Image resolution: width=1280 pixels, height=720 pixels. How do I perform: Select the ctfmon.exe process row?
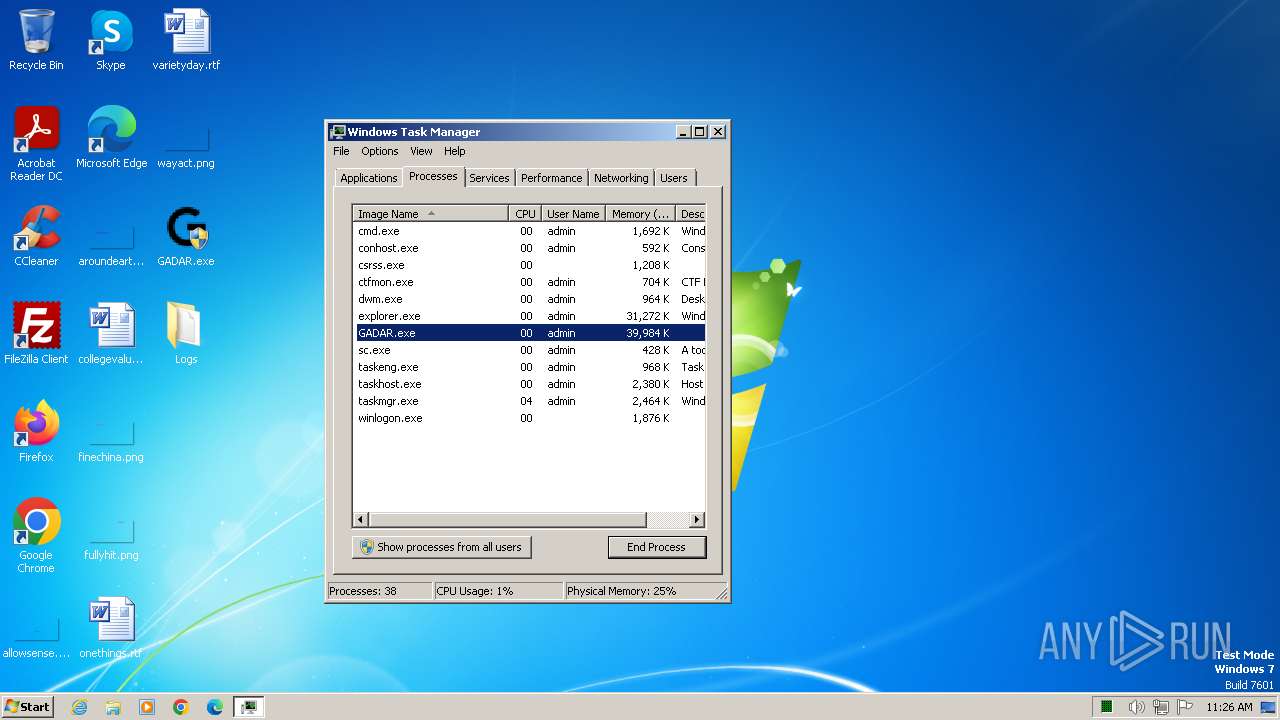coord(529,282)
